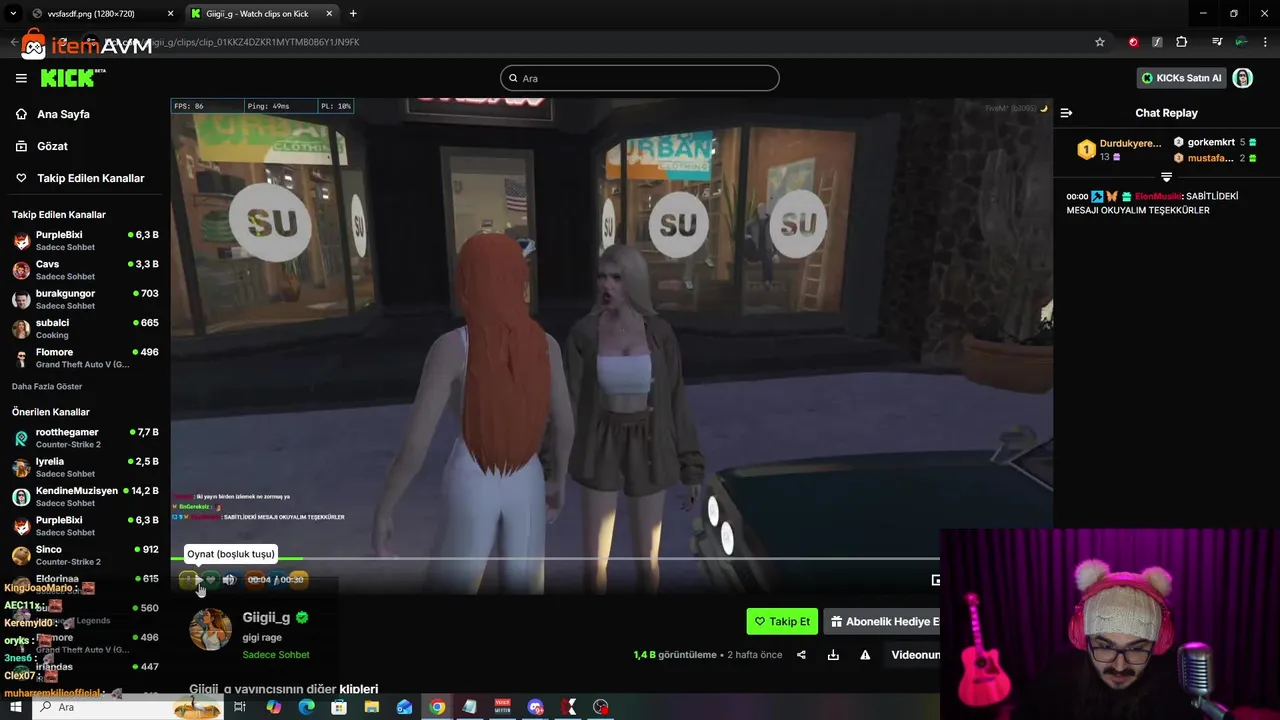Open Voicemeeter from the taskbar
Viewport: 1280px width, 720px height.
point(503,707)
